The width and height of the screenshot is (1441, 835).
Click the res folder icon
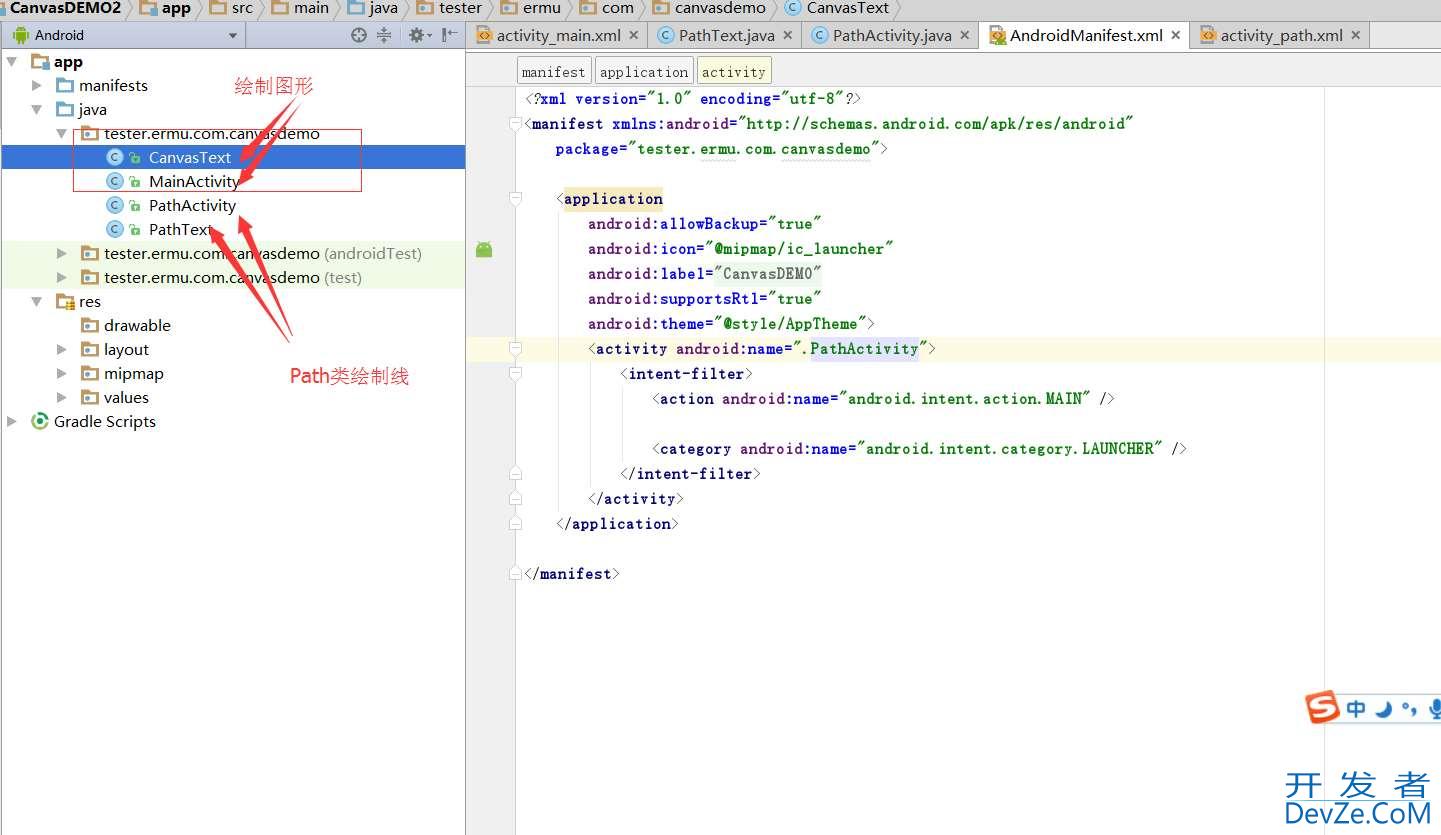click(x=65, y=301)
